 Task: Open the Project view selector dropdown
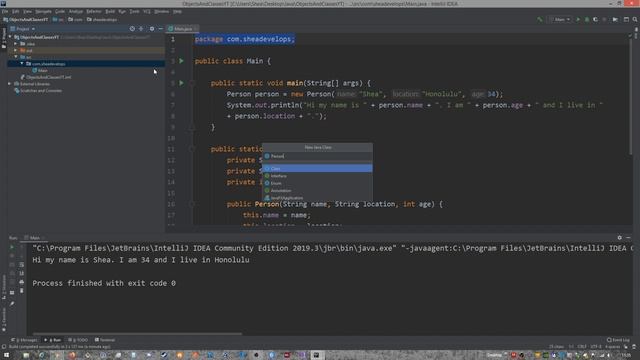pyautogui.click(x=23, y=29)
